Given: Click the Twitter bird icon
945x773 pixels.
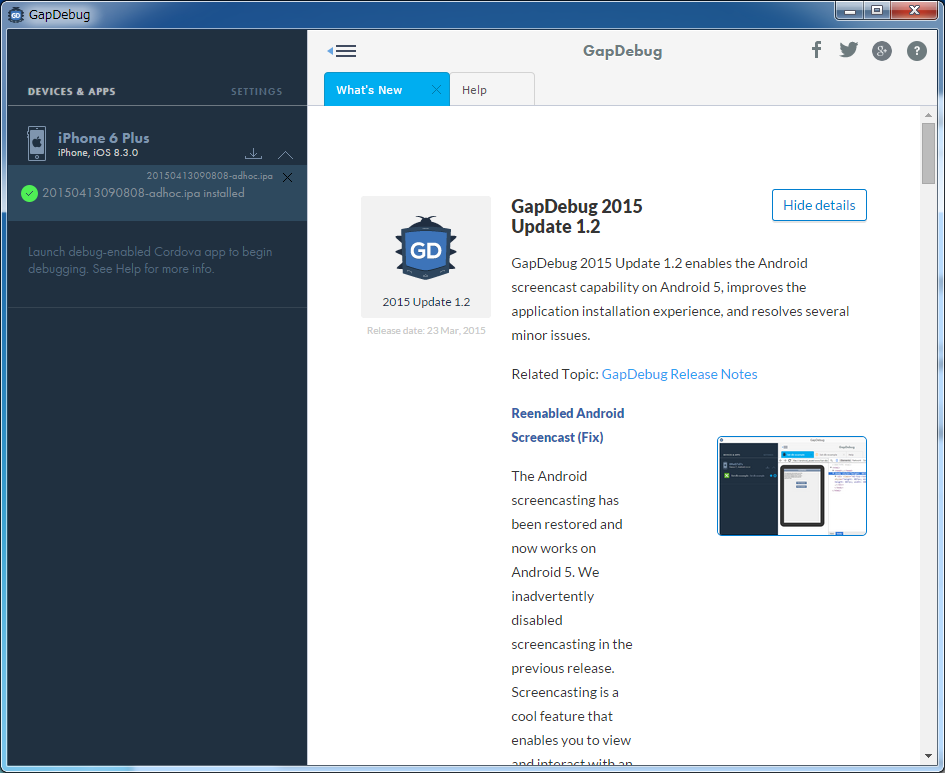Looking at the screenshot, I should [x=848, y=50].
